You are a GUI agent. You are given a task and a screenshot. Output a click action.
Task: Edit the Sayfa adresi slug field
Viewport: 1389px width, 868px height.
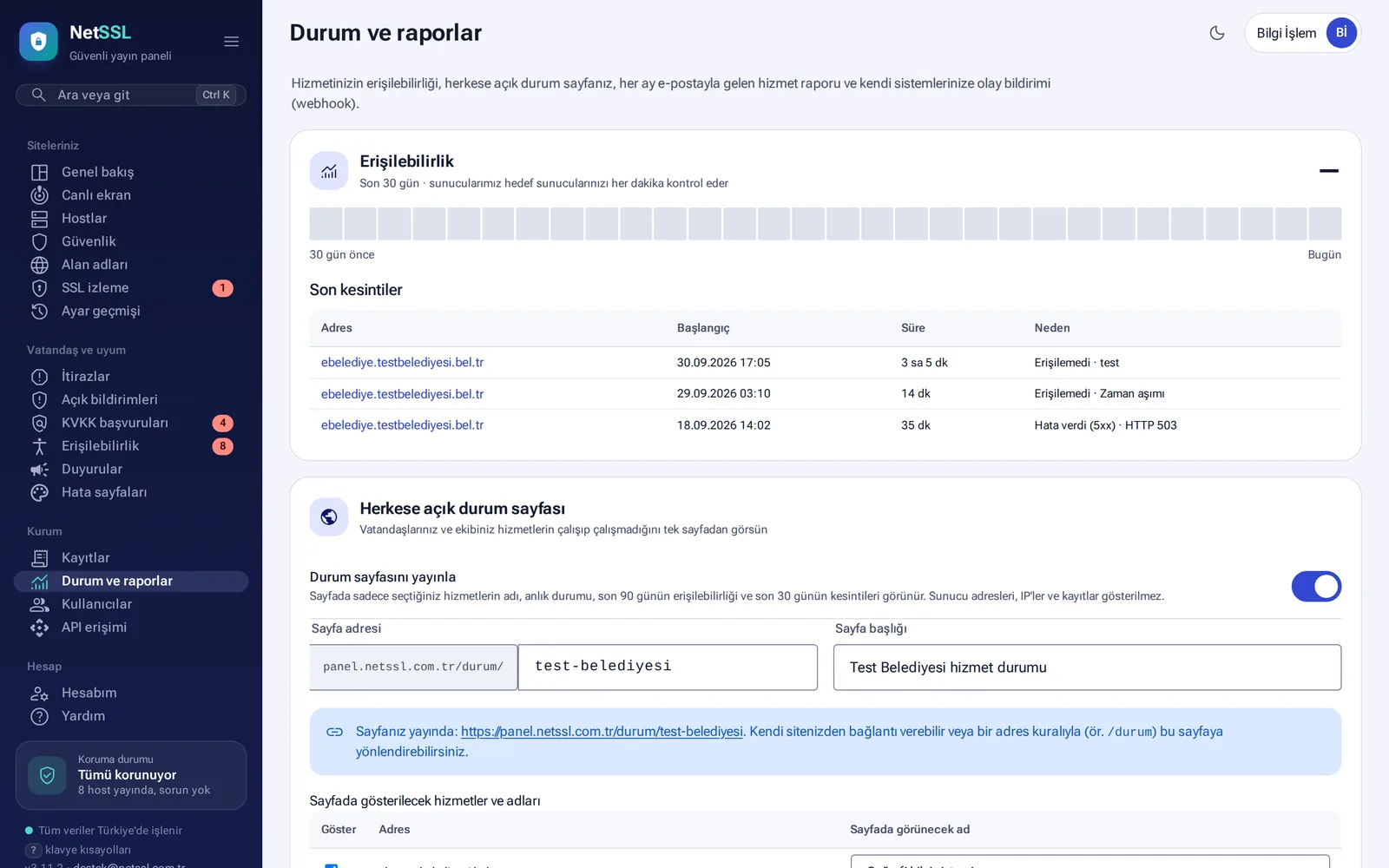(668, 667)
